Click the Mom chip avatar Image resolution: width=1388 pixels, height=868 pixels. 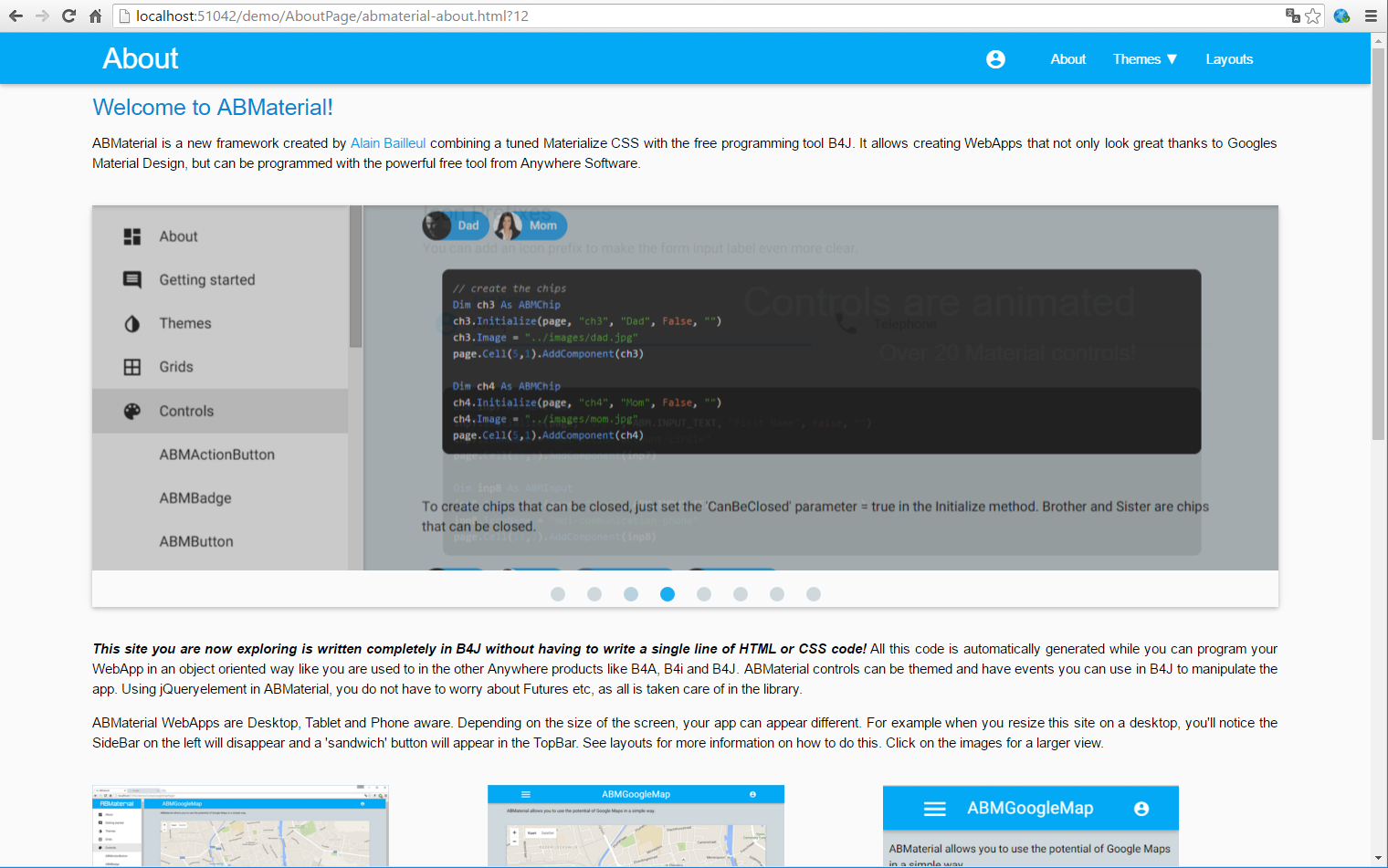508,225
